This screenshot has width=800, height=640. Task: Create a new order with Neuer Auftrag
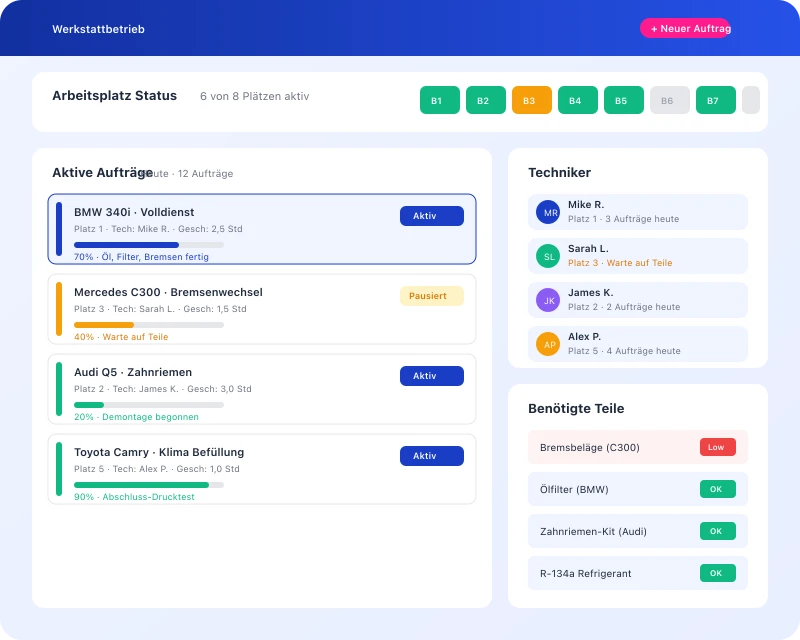(x=687, y=29)
